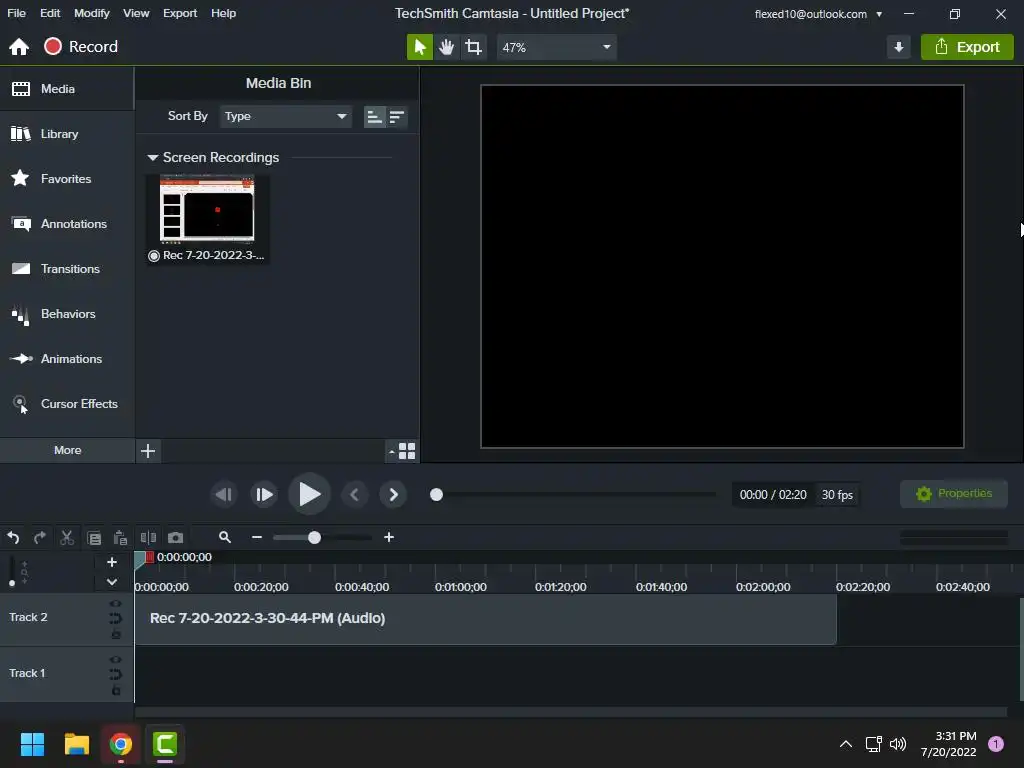Click the Paste icon in timeline toolbar

pos(120,537)
